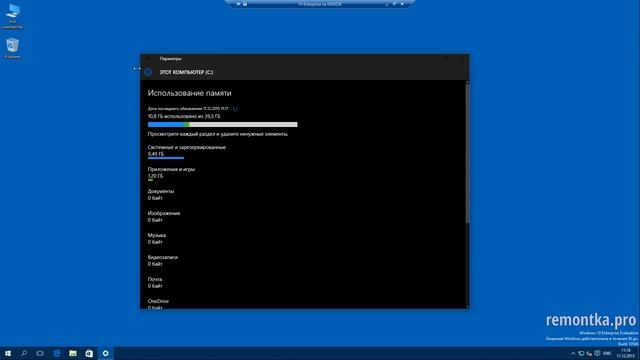The width and height of the screenshot is (640, 360).
Task: Click the circular back arrow next to ЭТОТ КОМПЬЮТЕР
Action: [x=148, y=72]
